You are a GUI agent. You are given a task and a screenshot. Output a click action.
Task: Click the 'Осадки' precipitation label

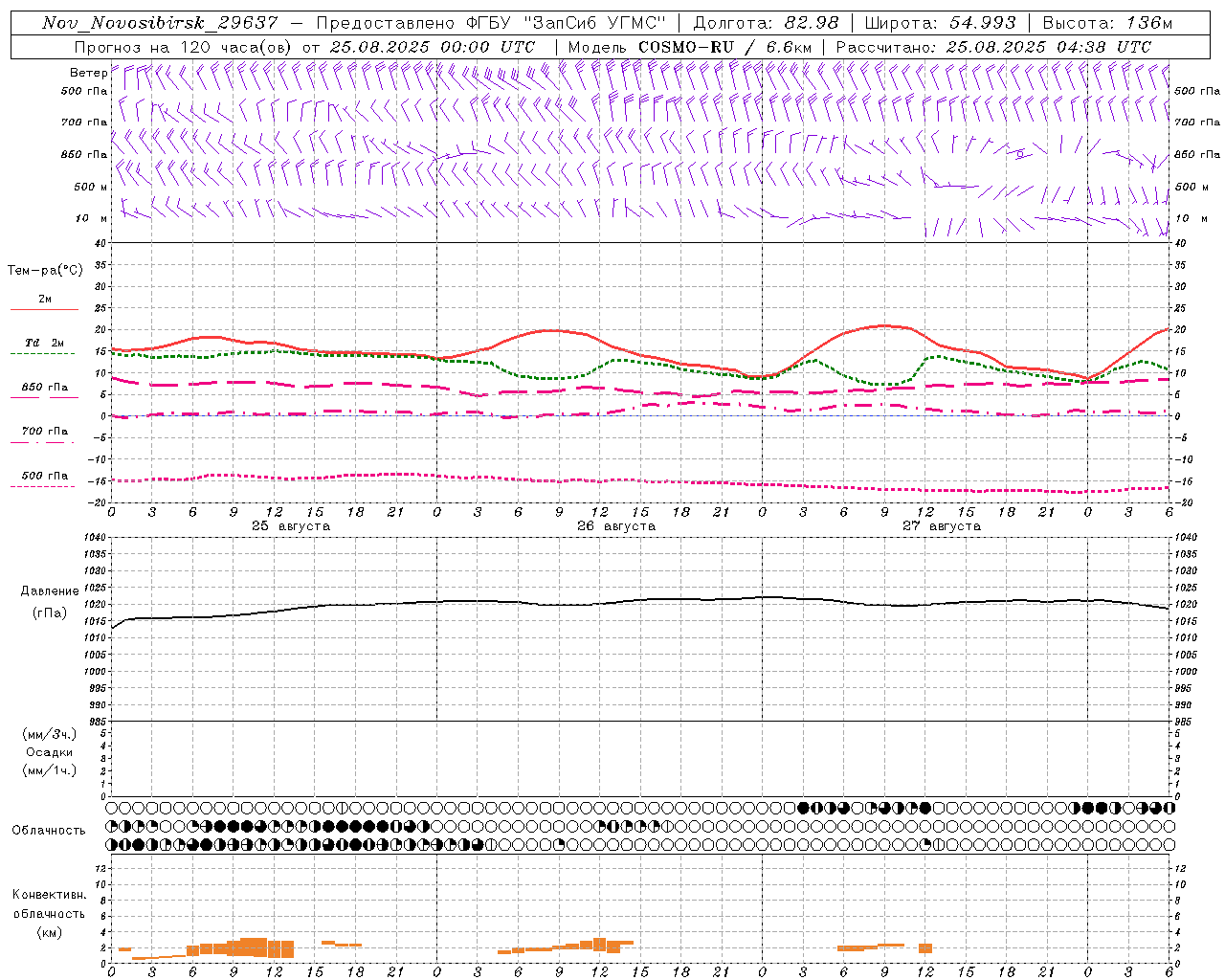50,752
